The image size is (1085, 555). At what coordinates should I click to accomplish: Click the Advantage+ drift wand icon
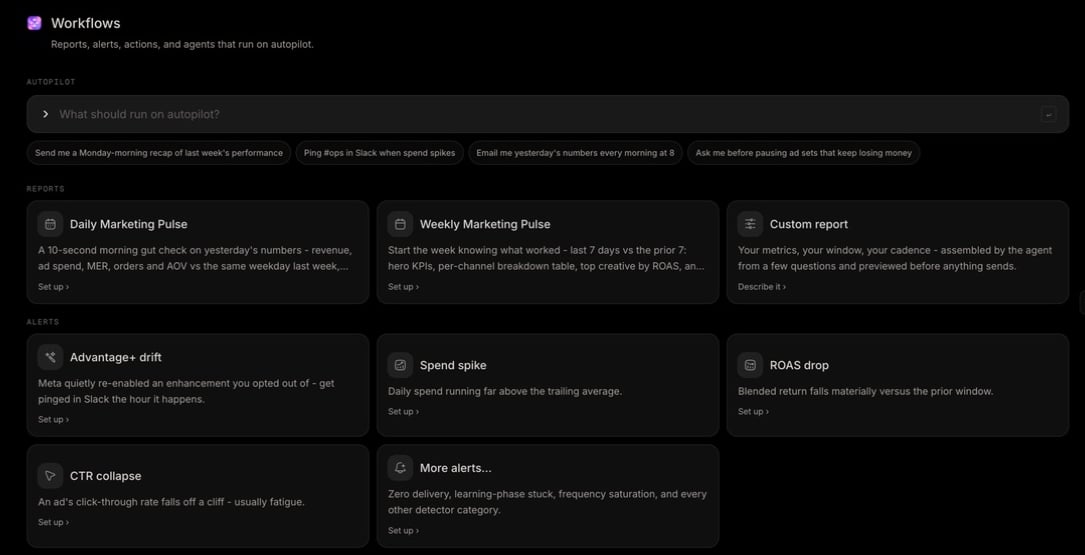click(x=51, y=357)
